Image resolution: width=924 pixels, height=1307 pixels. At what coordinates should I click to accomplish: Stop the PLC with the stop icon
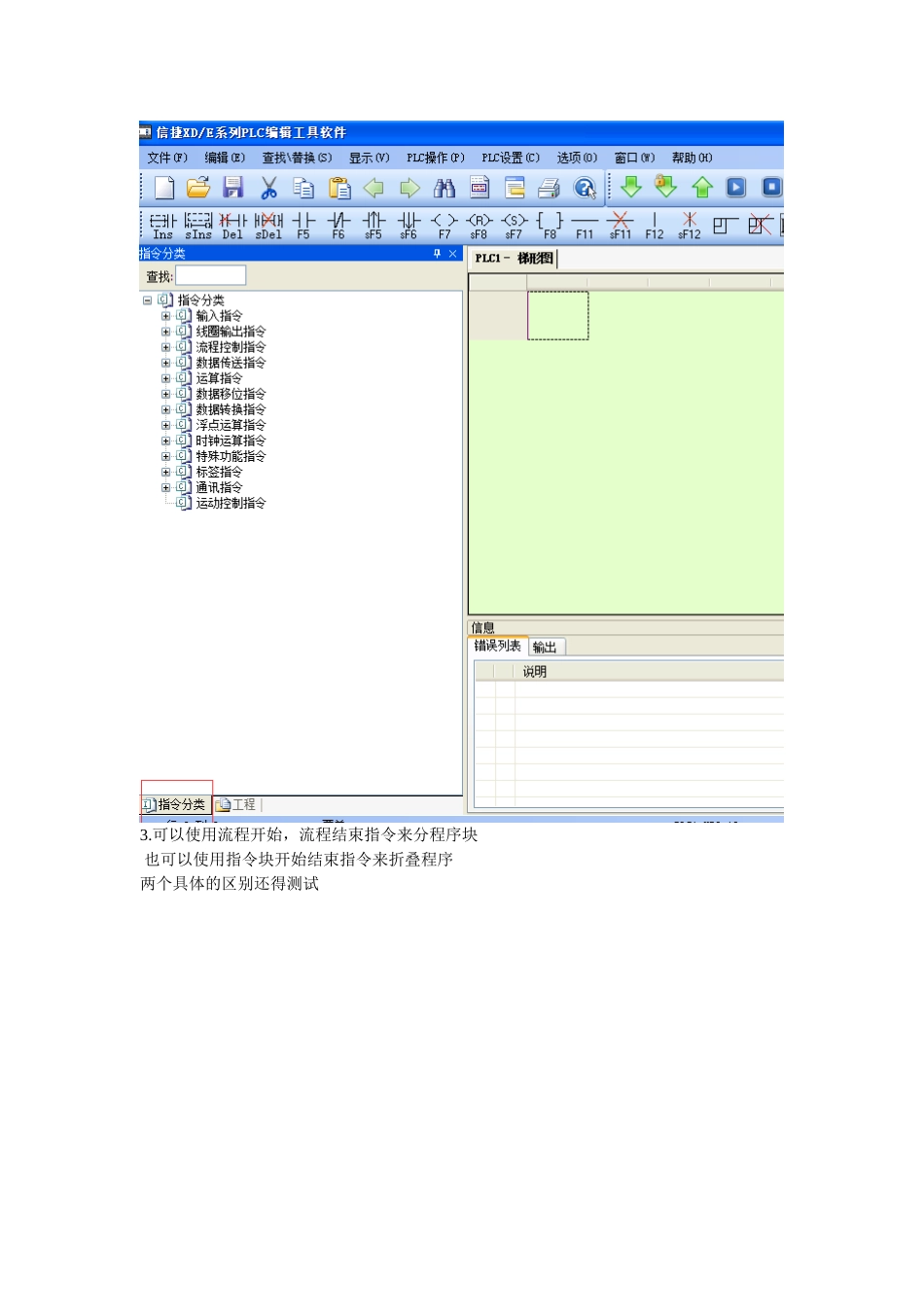pos(772,187)
